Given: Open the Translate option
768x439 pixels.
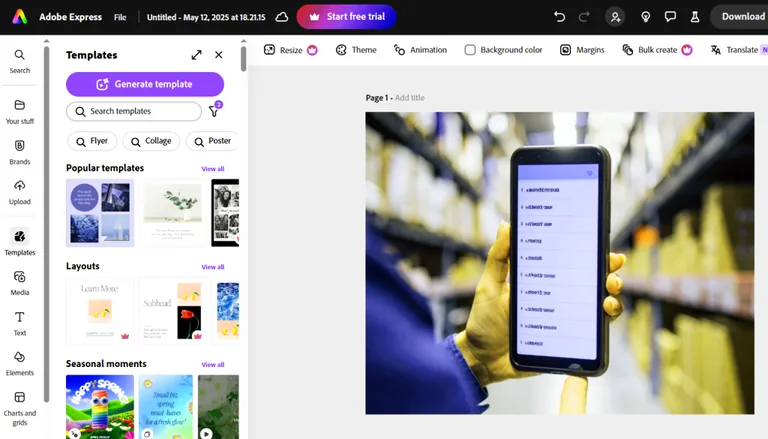Looking at the screenshot, I should pyautogui.click(x=738, y=50).
